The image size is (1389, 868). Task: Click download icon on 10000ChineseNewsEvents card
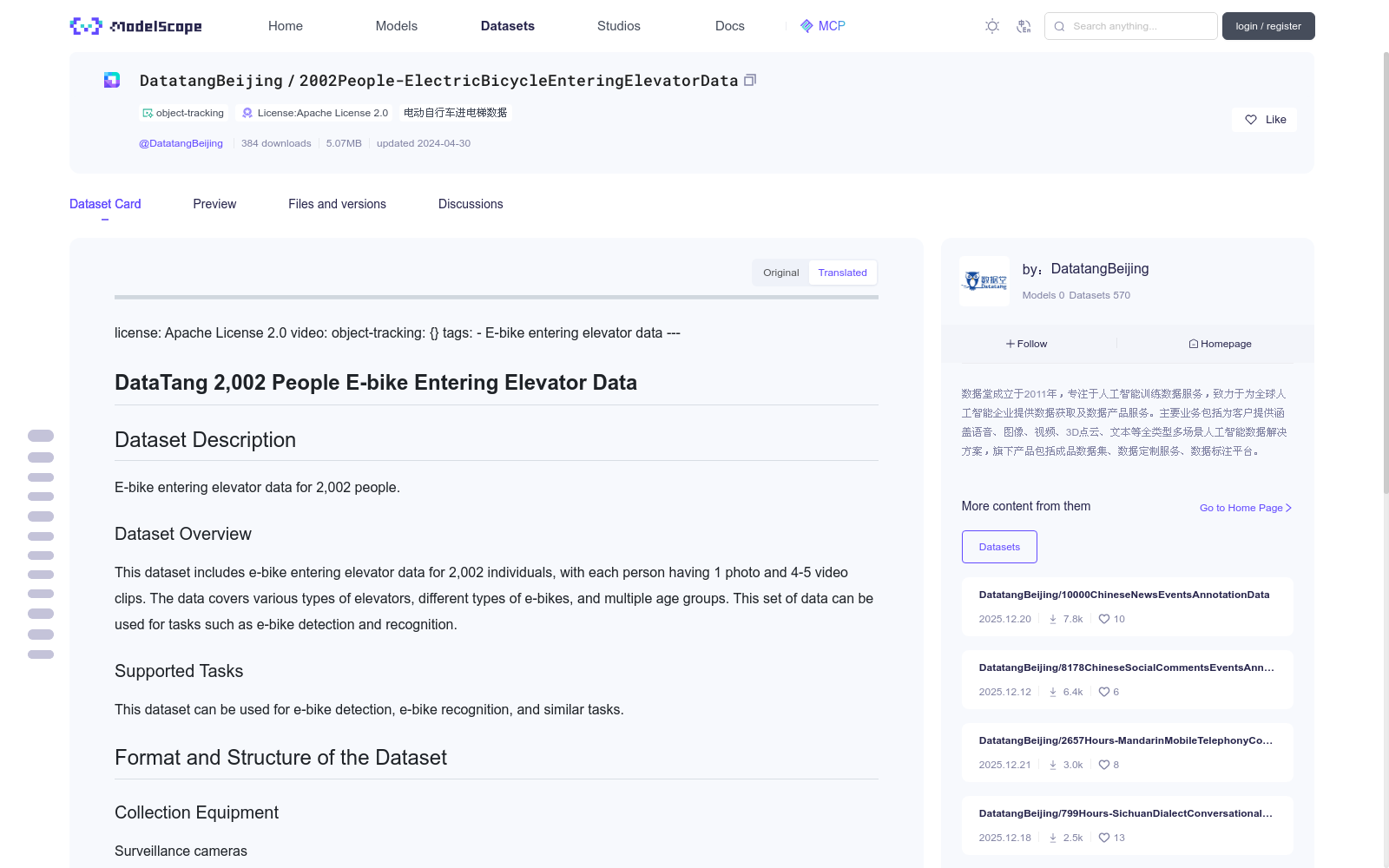pos(1053,619)
